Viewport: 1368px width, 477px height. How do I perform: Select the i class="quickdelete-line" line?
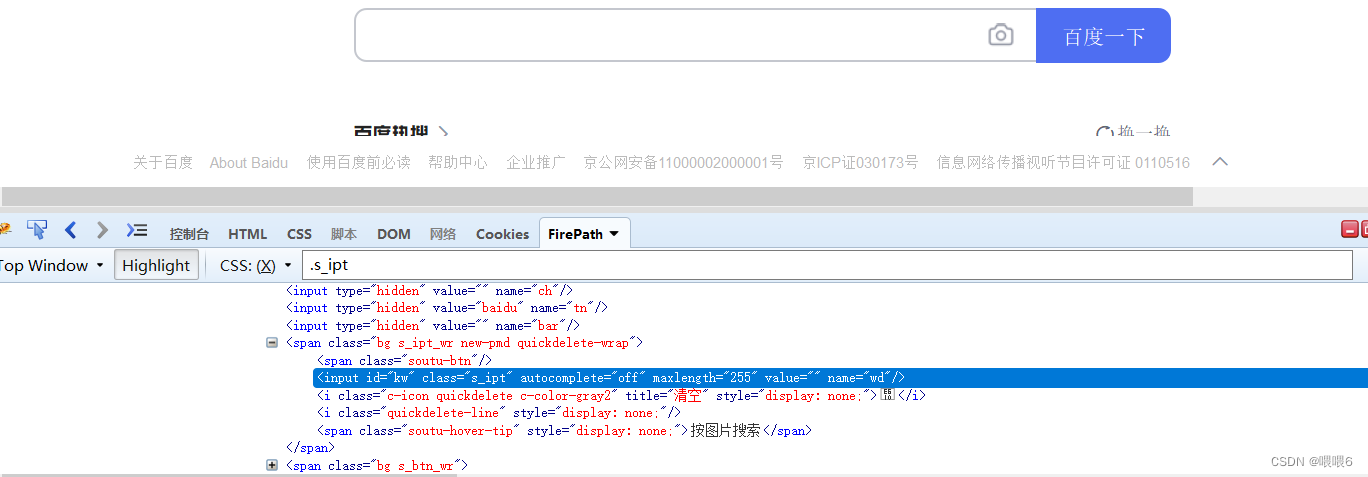click(x=499, y=412)
